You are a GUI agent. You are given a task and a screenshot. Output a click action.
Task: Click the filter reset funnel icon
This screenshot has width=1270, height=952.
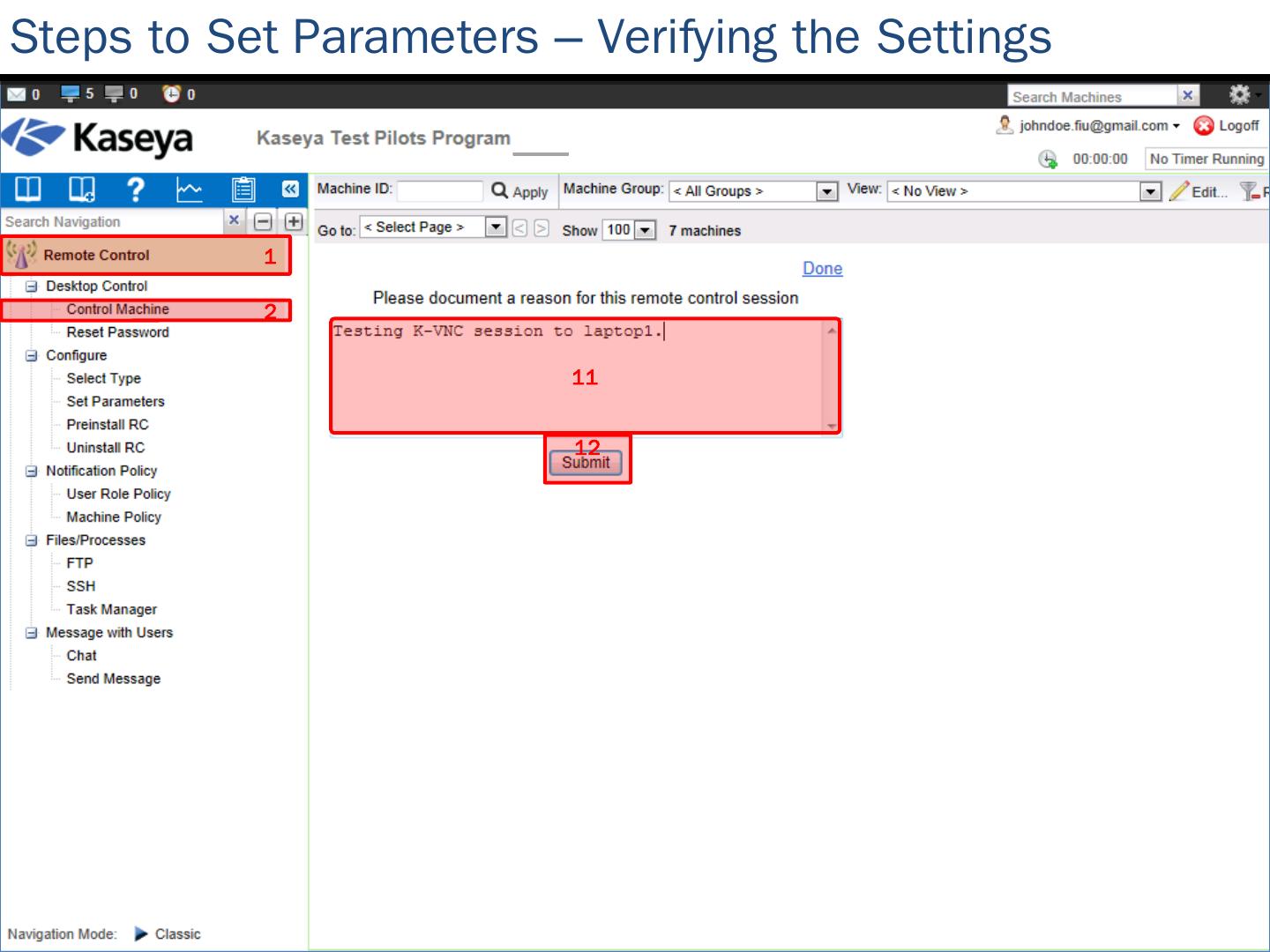(1249, 190)
